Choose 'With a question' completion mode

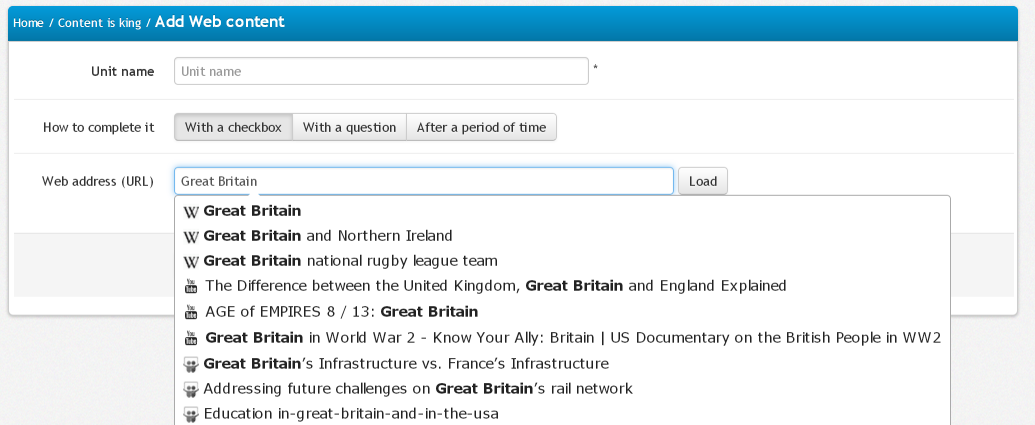coord(350,127)
